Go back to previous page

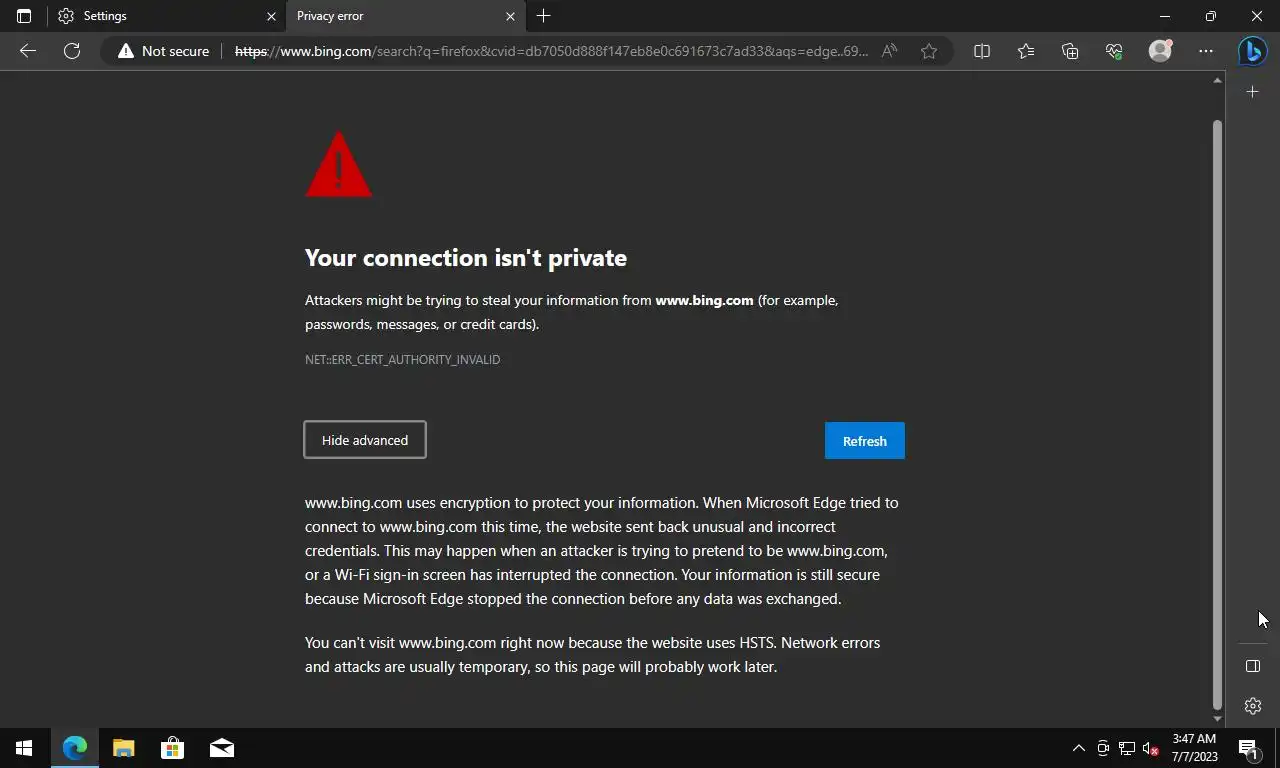click(x=28, y=51)
